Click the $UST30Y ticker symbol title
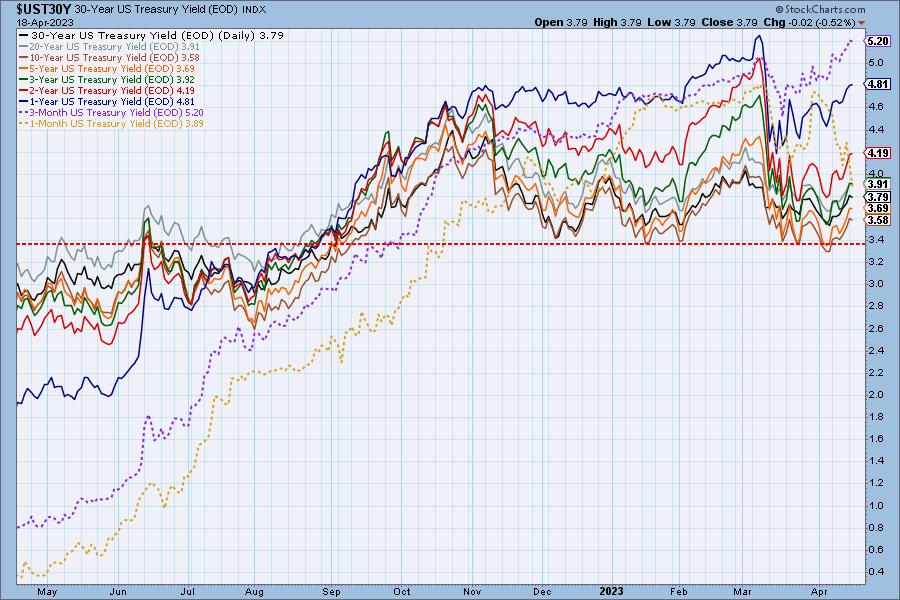The height and width of the screenshot is (600, 900). coord(44,10)
